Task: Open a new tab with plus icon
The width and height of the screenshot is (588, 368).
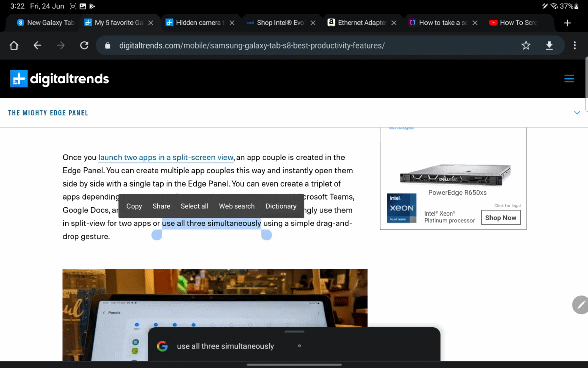Action: coord(567,23)
